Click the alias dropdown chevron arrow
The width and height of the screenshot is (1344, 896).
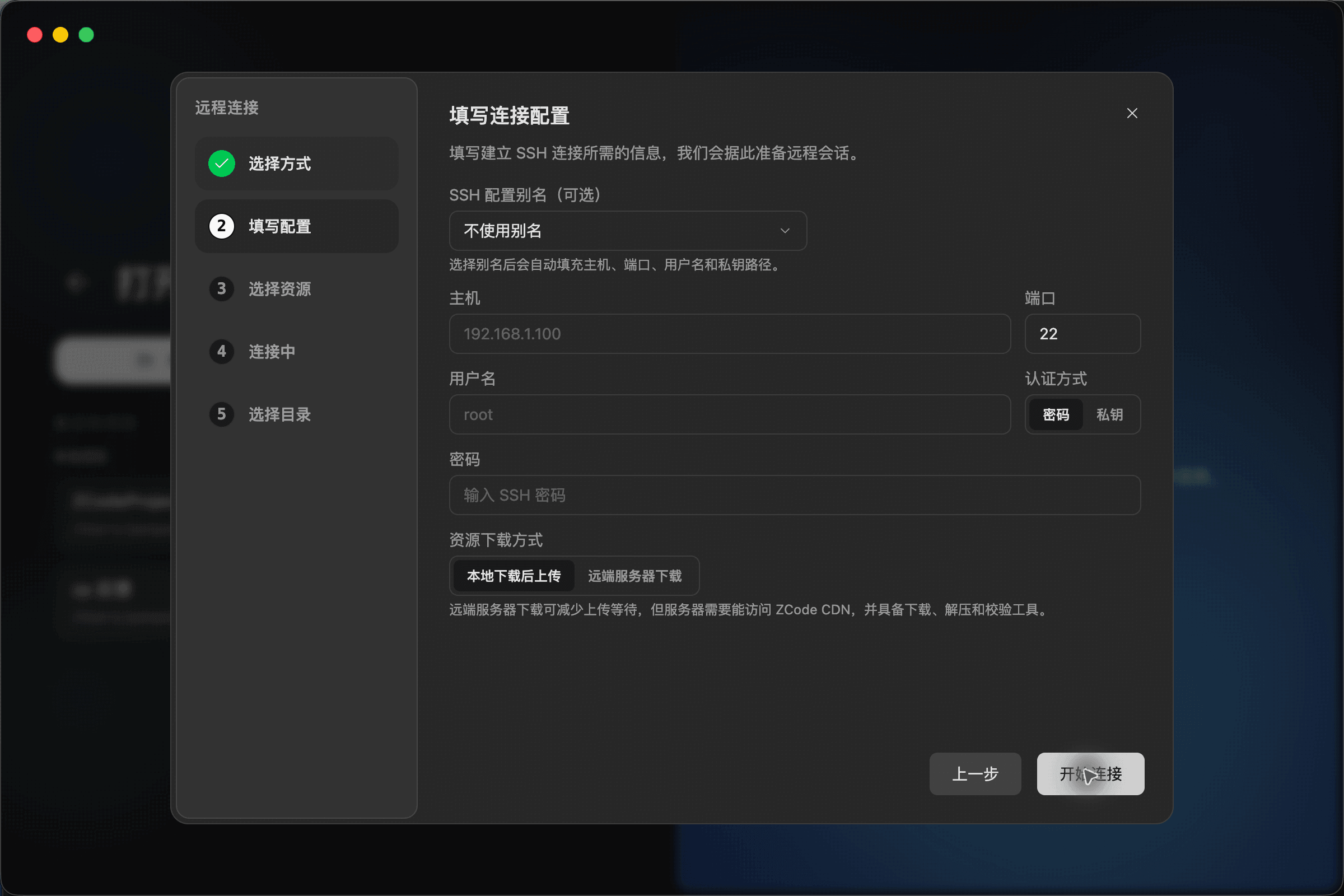coord(785,231)
